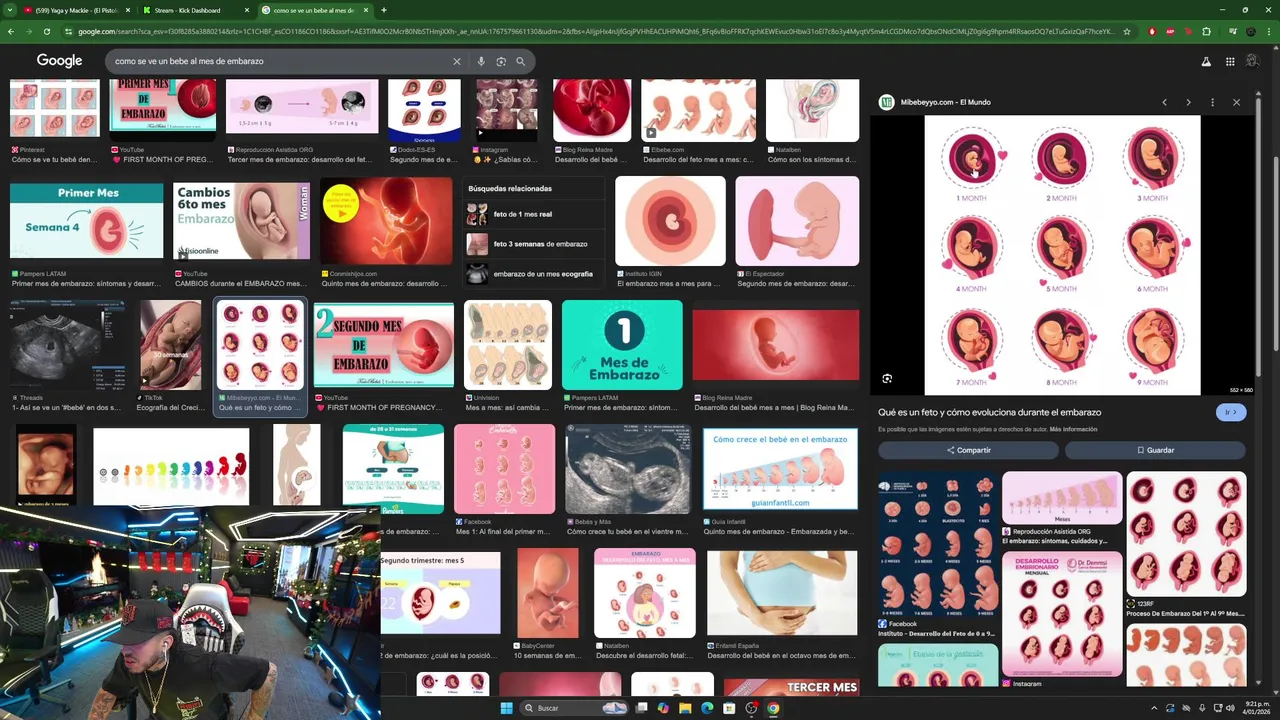
Task: Select the Google search results tab
Action: click(312, 10)
